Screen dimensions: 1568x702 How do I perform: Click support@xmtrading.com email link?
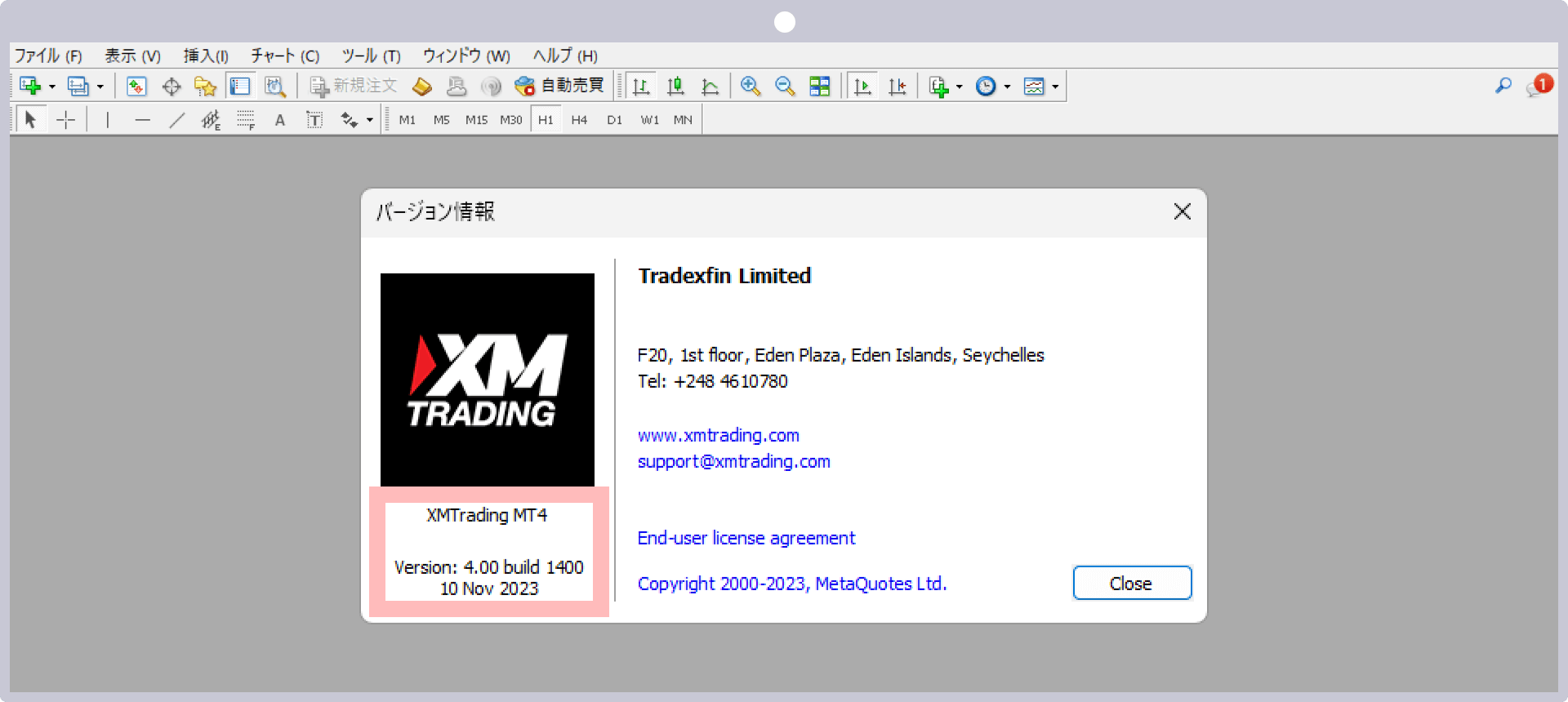733,461
